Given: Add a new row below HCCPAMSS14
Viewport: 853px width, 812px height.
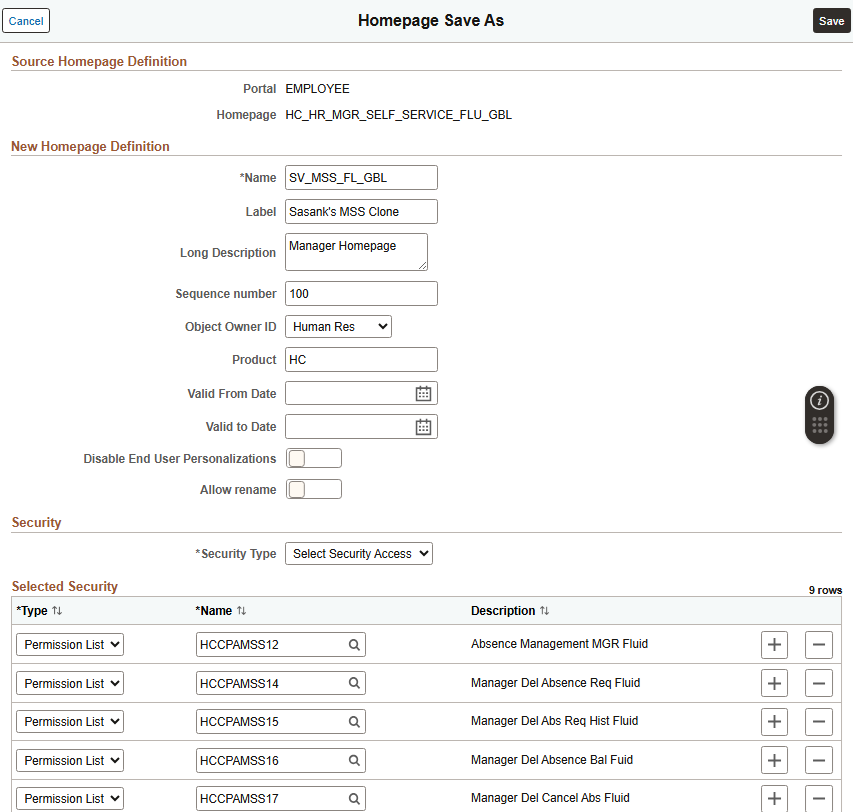Looking at the screenshot, I should point(774,683).
